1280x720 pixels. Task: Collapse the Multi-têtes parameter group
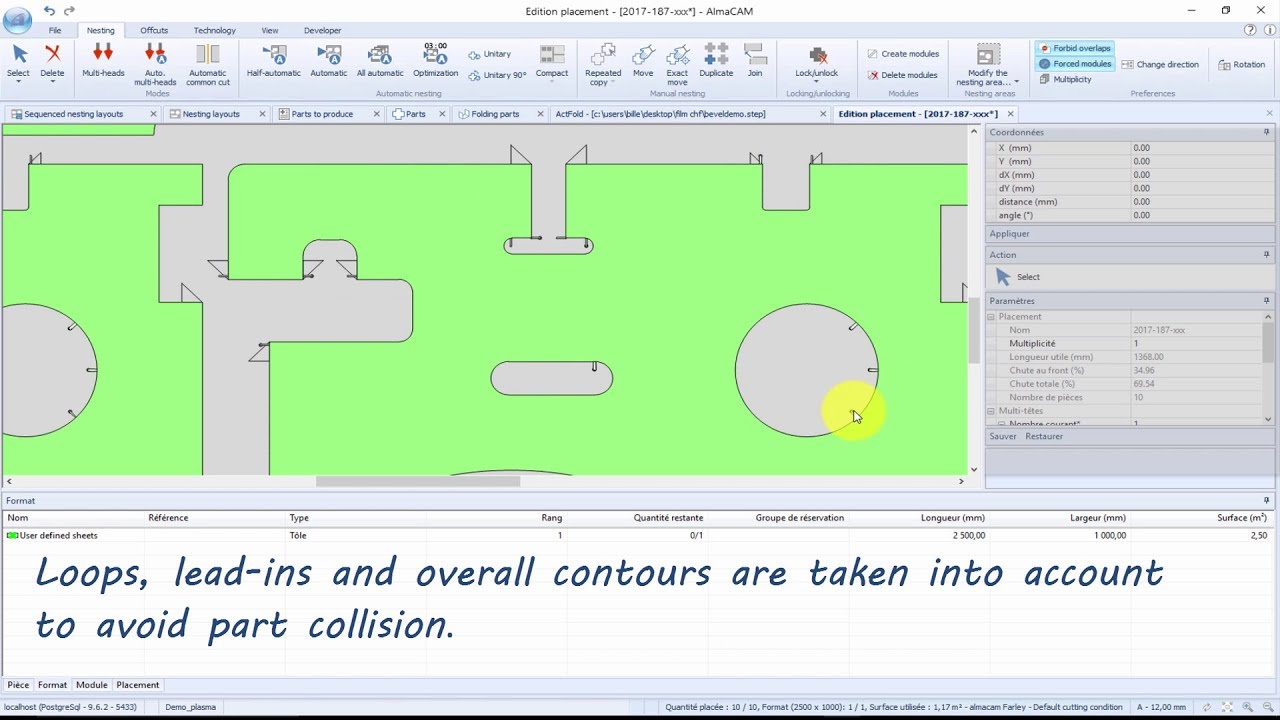(992, 411)
